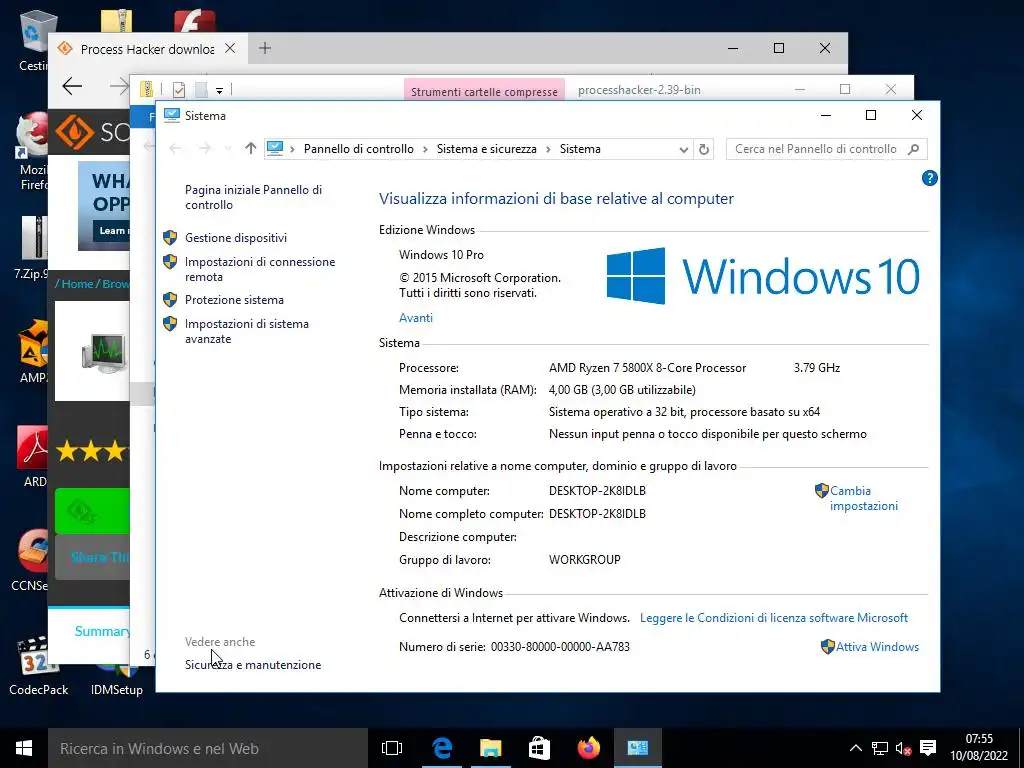The image size is (1024, 768).
Task: Open the Windows Start menu
Action: pos(24,748)
